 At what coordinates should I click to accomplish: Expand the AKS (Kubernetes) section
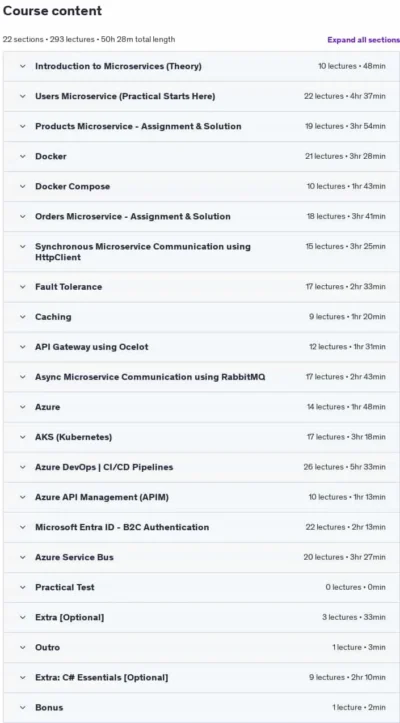(201, 437)
